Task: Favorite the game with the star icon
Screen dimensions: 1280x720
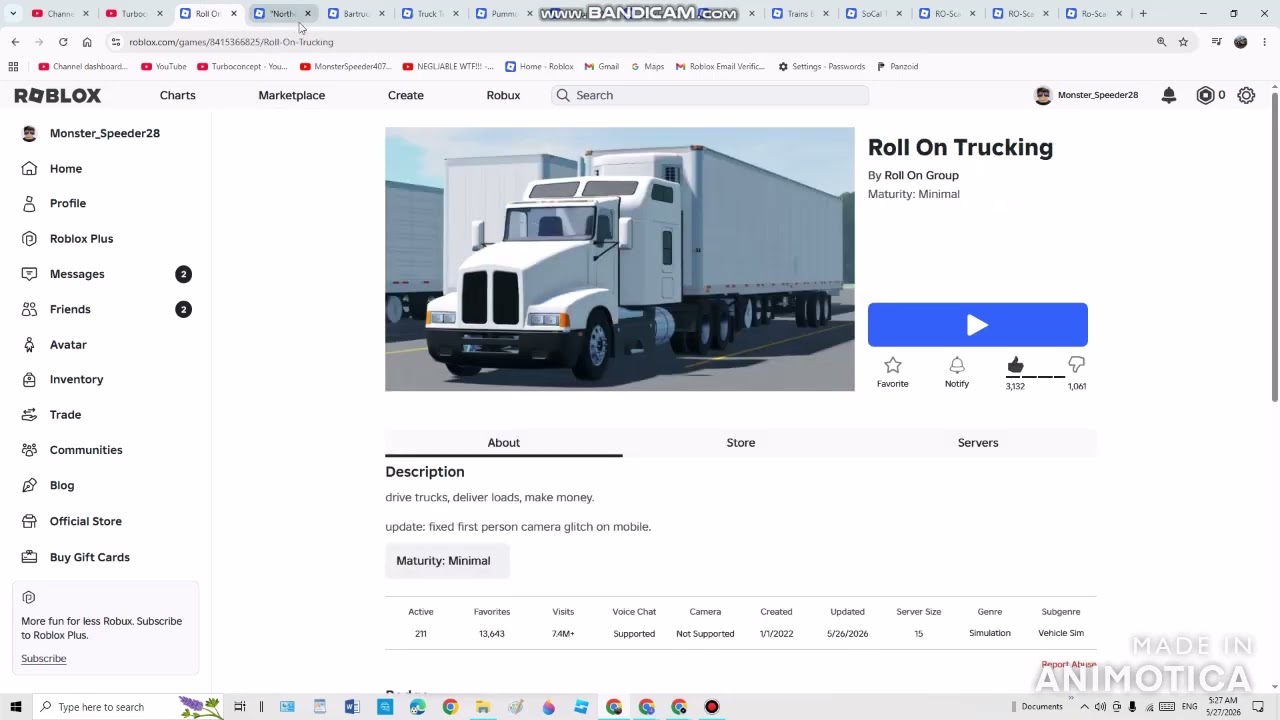Action: pos(893,366)
